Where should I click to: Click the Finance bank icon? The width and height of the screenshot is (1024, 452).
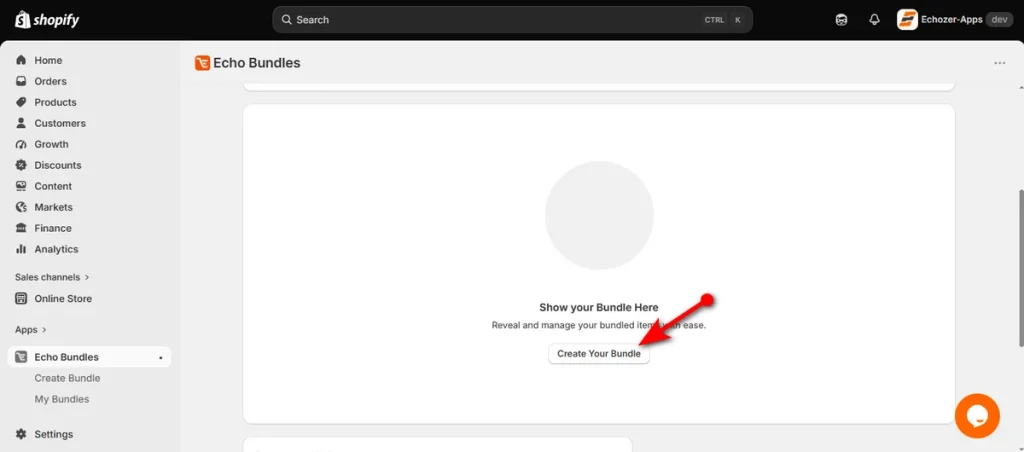(x=21, y=228)
